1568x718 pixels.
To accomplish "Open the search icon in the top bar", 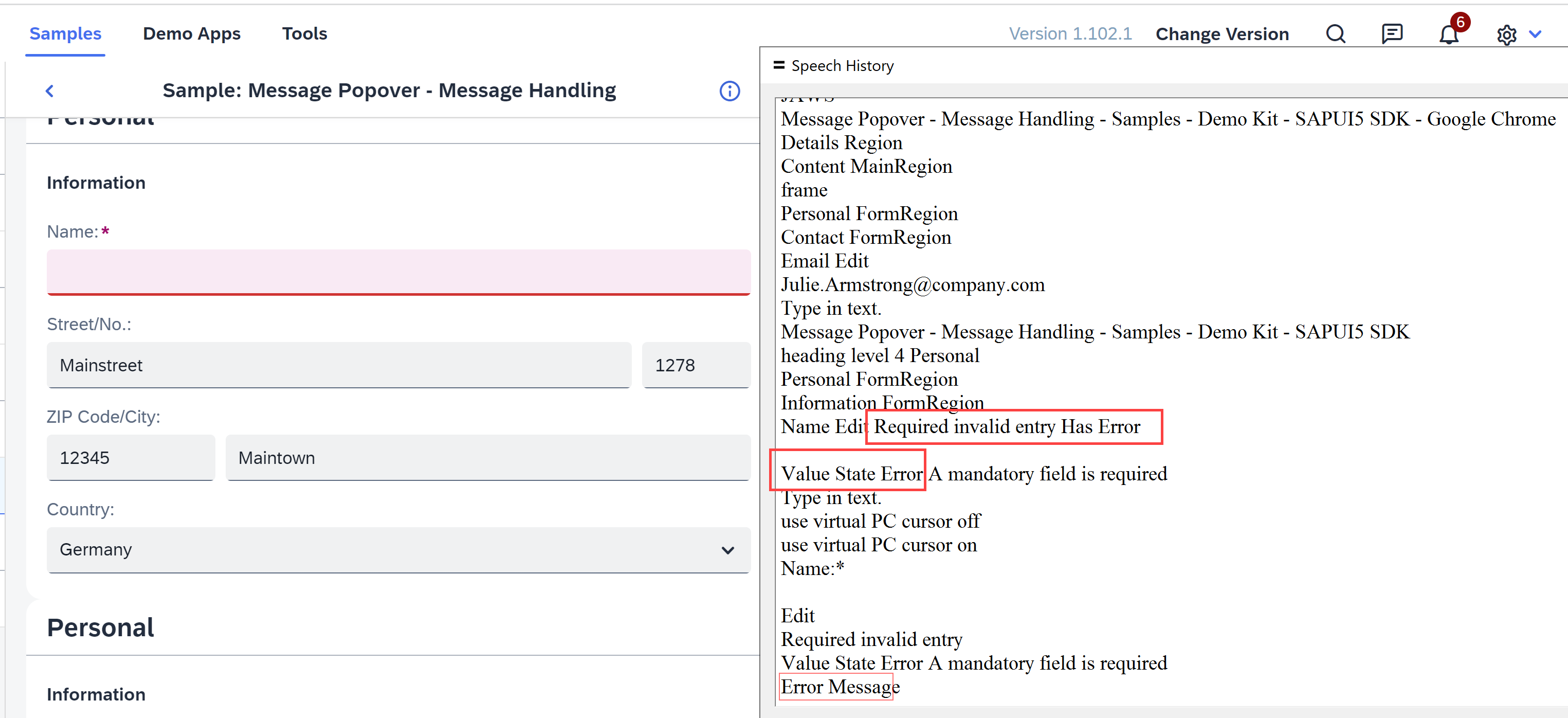I will coord(1336,33).
